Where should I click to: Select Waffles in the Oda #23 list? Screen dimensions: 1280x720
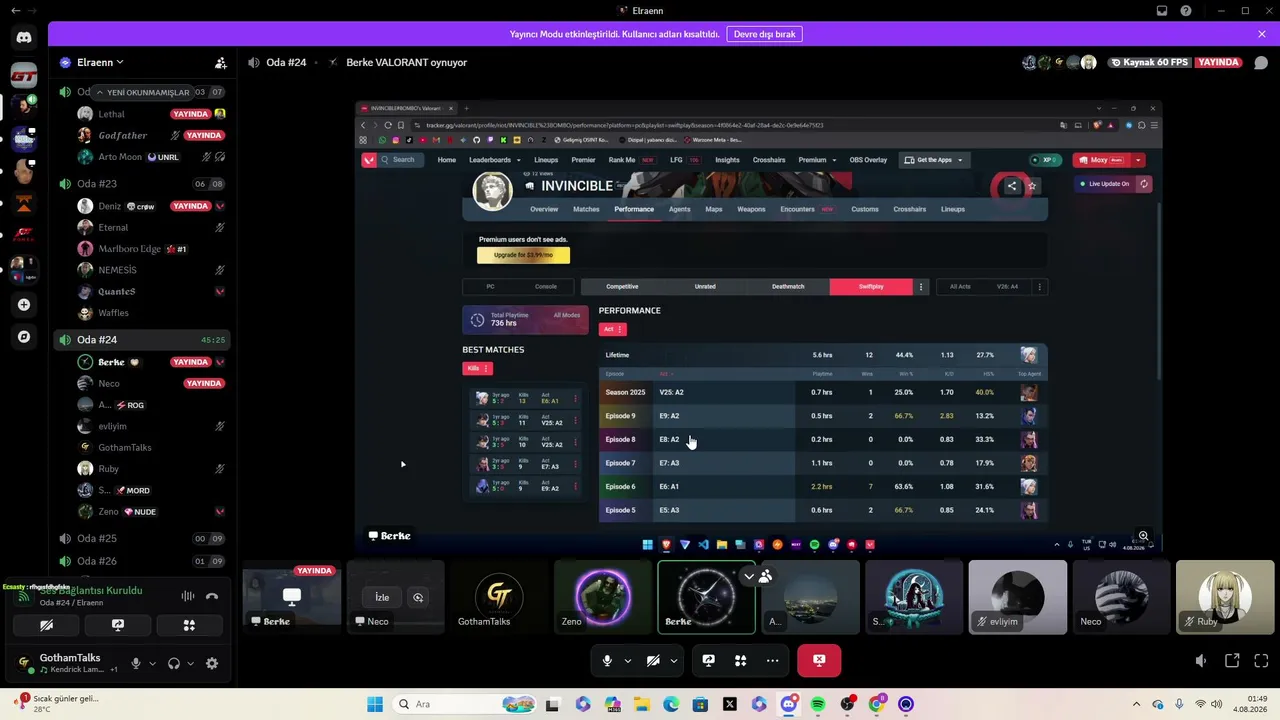150,313
